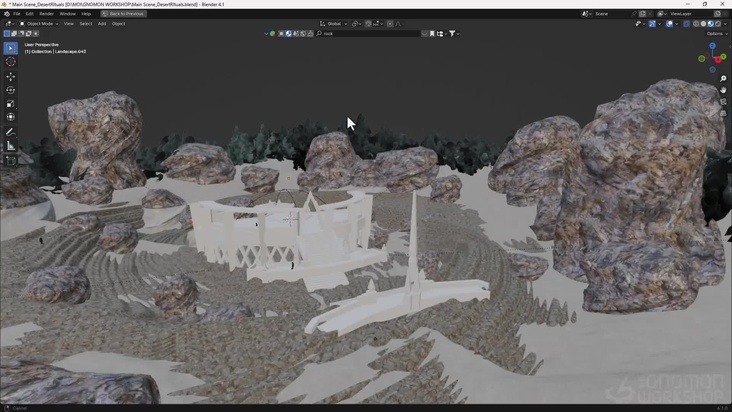Toggle snapping magnet button
732x412 pixels.
click(368, 23)
